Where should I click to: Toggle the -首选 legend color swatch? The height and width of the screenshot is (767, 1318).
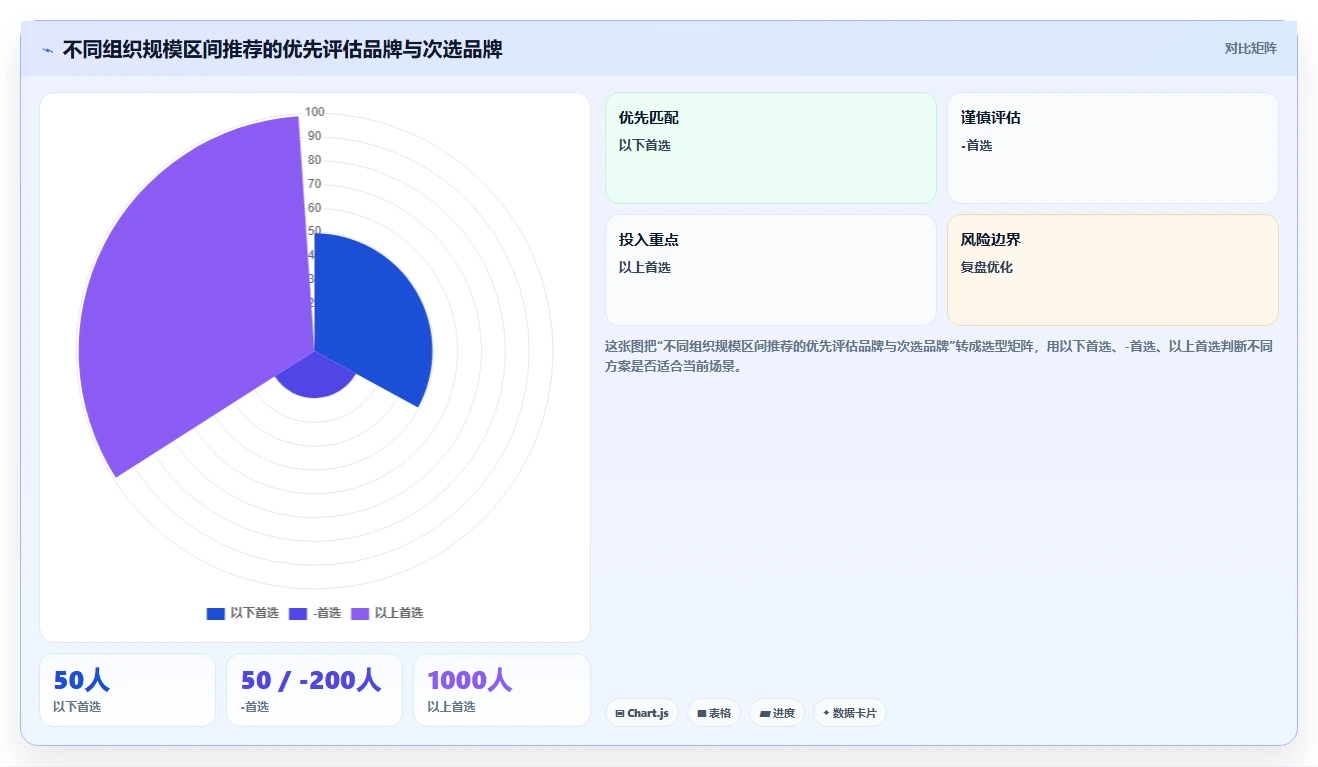tap(298, 613)
